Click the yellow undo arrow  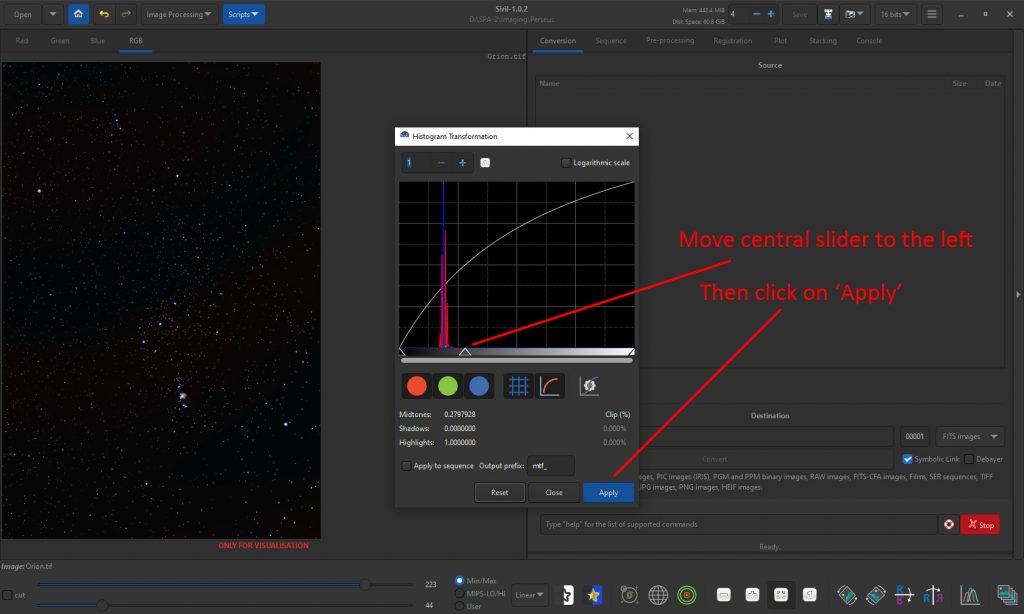pyautogui.click(x=104, y=14)
